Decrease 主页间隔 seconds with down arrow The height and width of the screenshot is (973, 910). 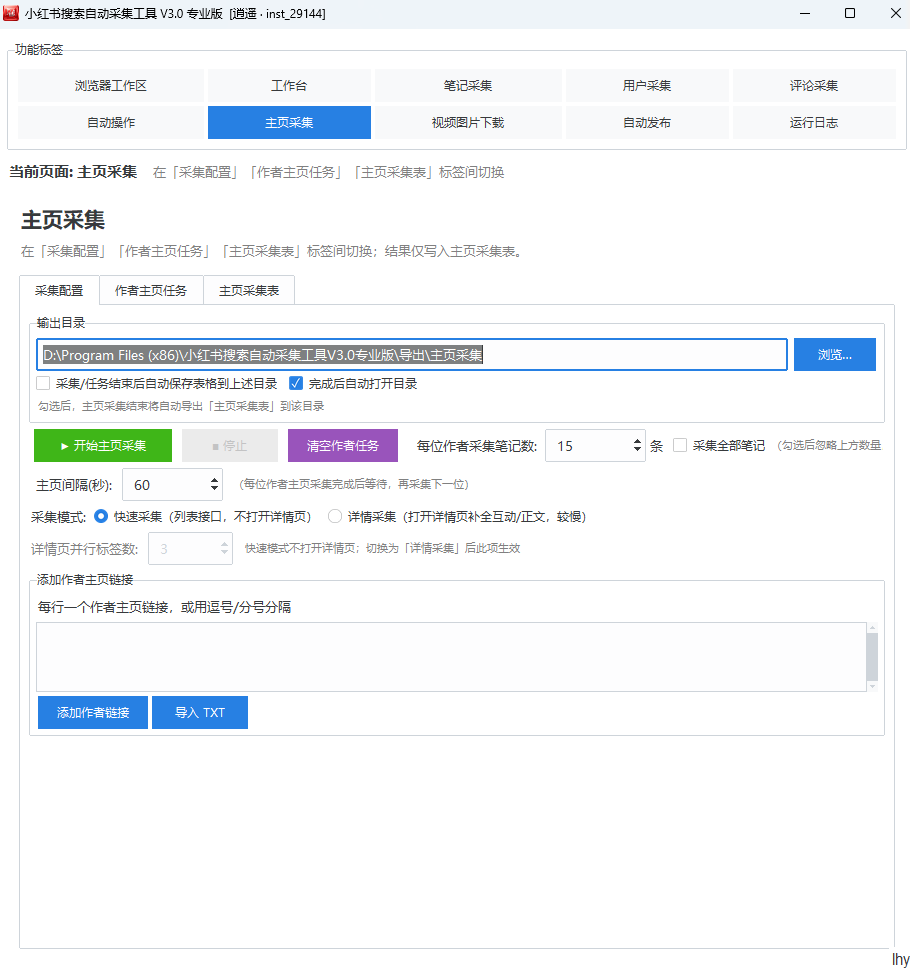(214, 489)
